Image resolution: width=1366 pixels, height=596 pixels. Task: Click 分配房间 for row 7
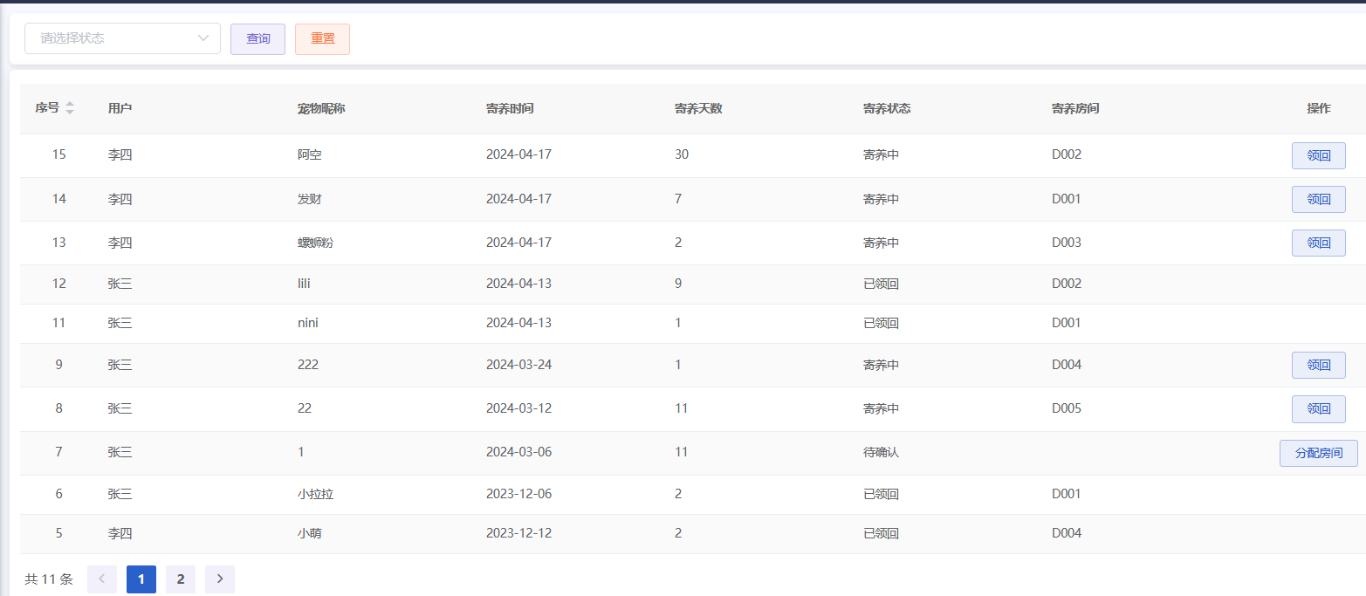1318,453
